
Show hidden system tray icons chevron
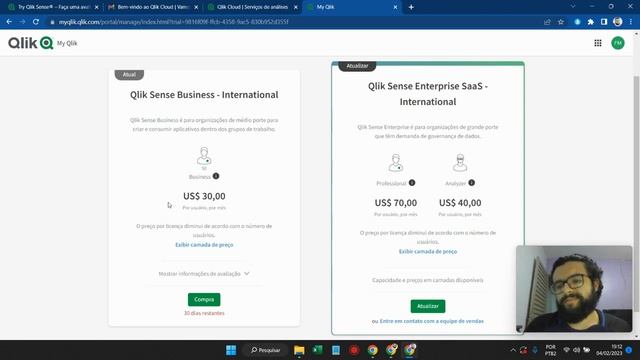point(513,350)
